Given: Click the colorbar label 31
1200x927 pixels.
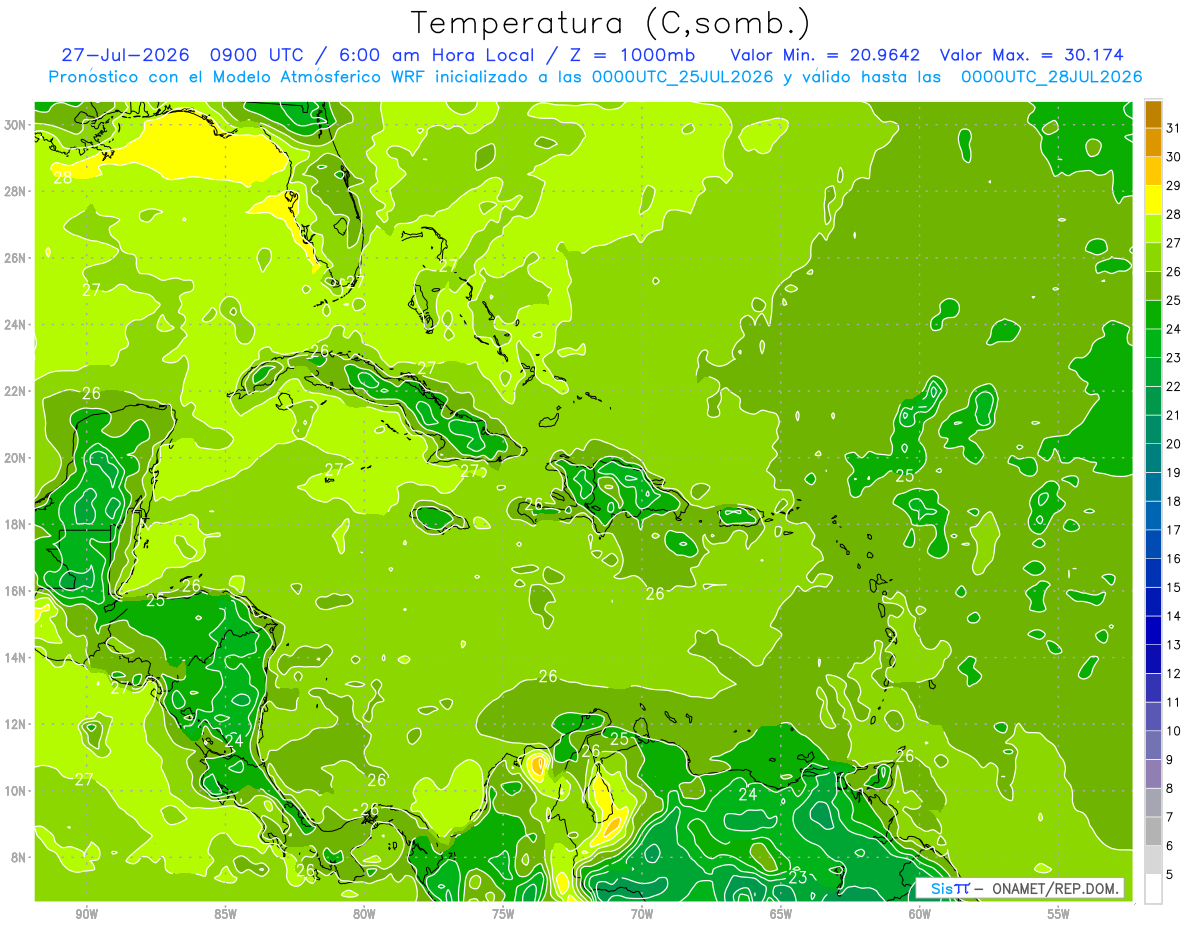Looking at the screenshot, I should pyautogui.click(x=1174, y=127).
